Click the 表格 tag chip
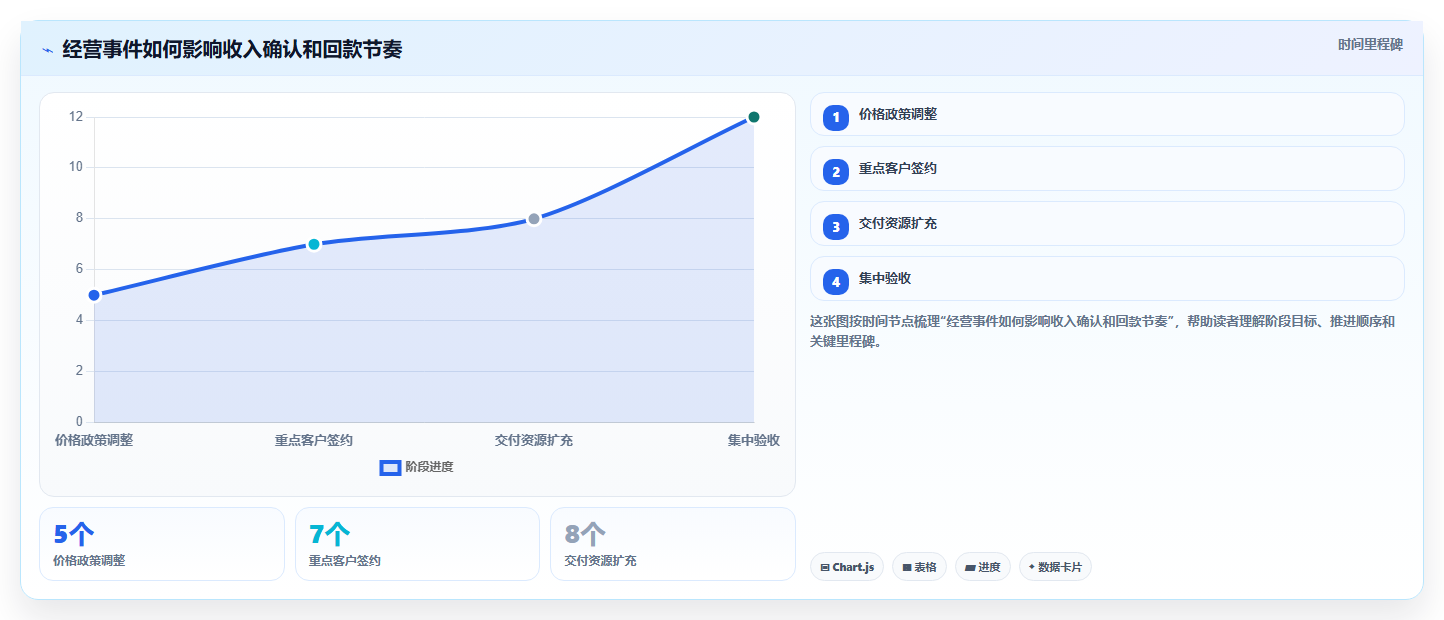1444x620 pixels. click(x=919, y=567)
